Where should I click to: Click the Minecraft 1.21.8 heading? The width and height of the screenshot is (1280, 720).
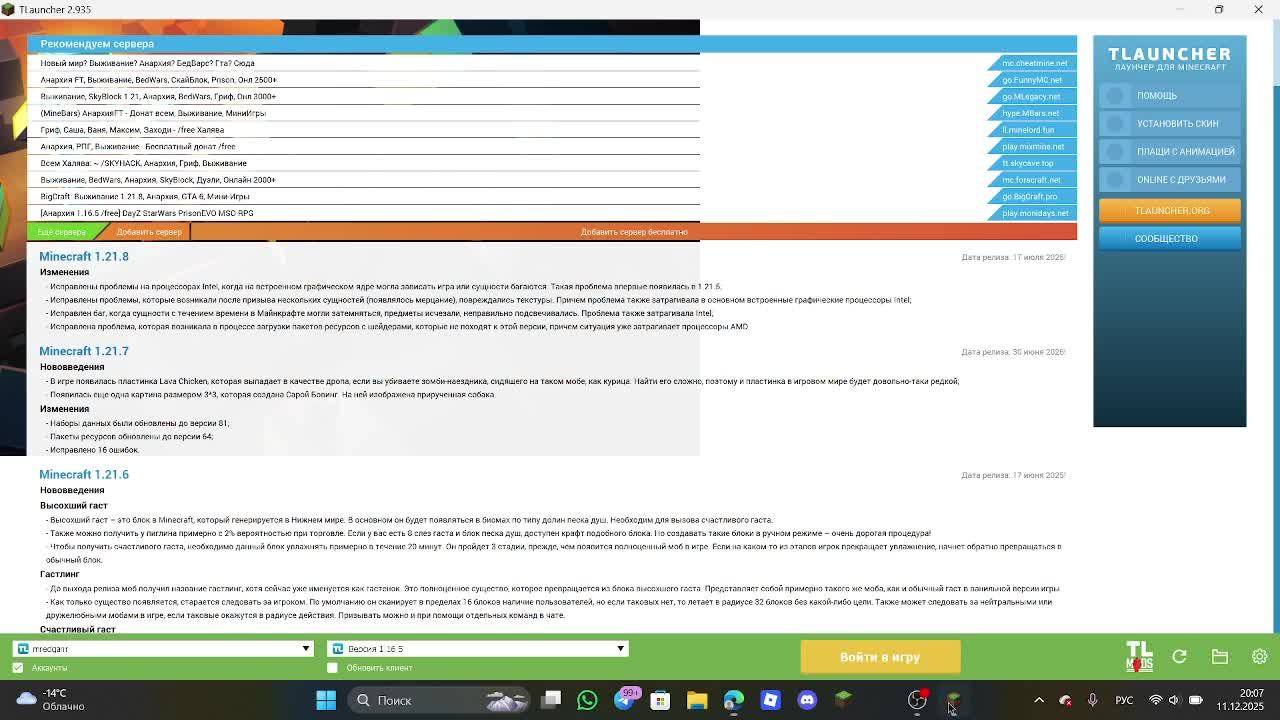click(84, 257)
